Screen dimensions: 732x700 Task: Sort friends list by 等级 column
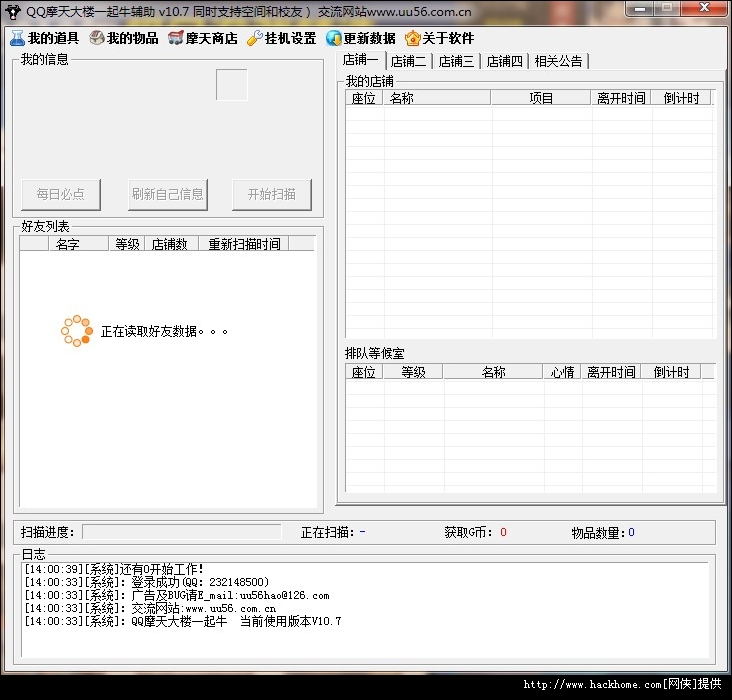click(x=127, y=244)
